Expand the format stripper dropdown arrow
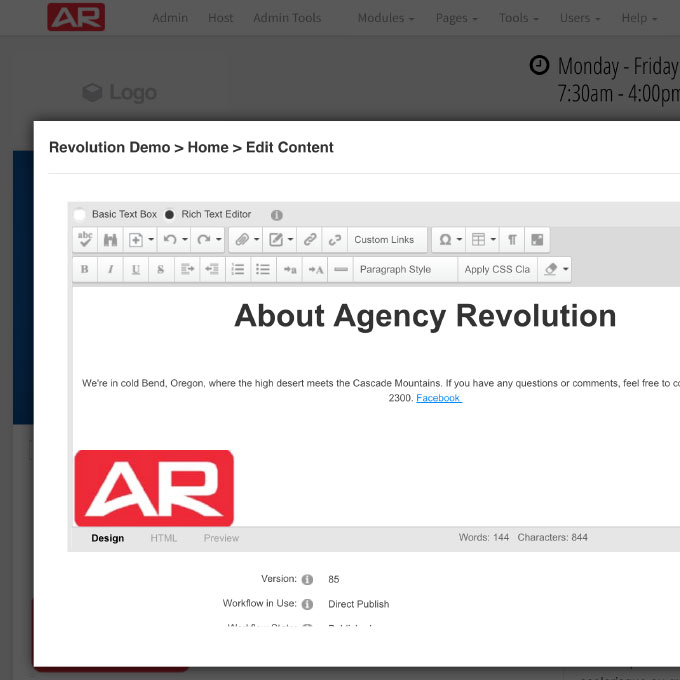 (566, 269)
